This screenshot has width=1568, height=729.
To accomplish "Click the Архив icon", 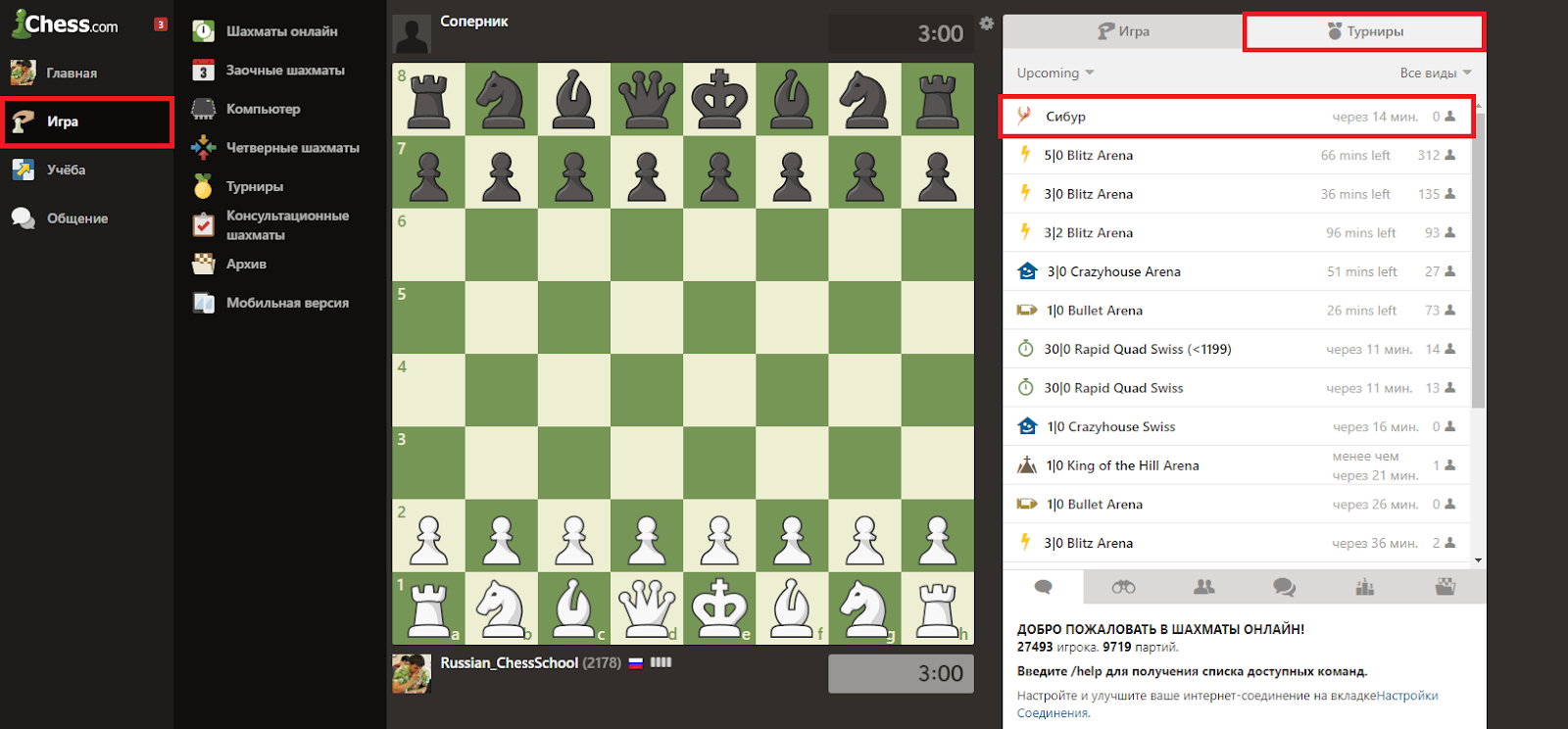I will (x=203, y=264).
